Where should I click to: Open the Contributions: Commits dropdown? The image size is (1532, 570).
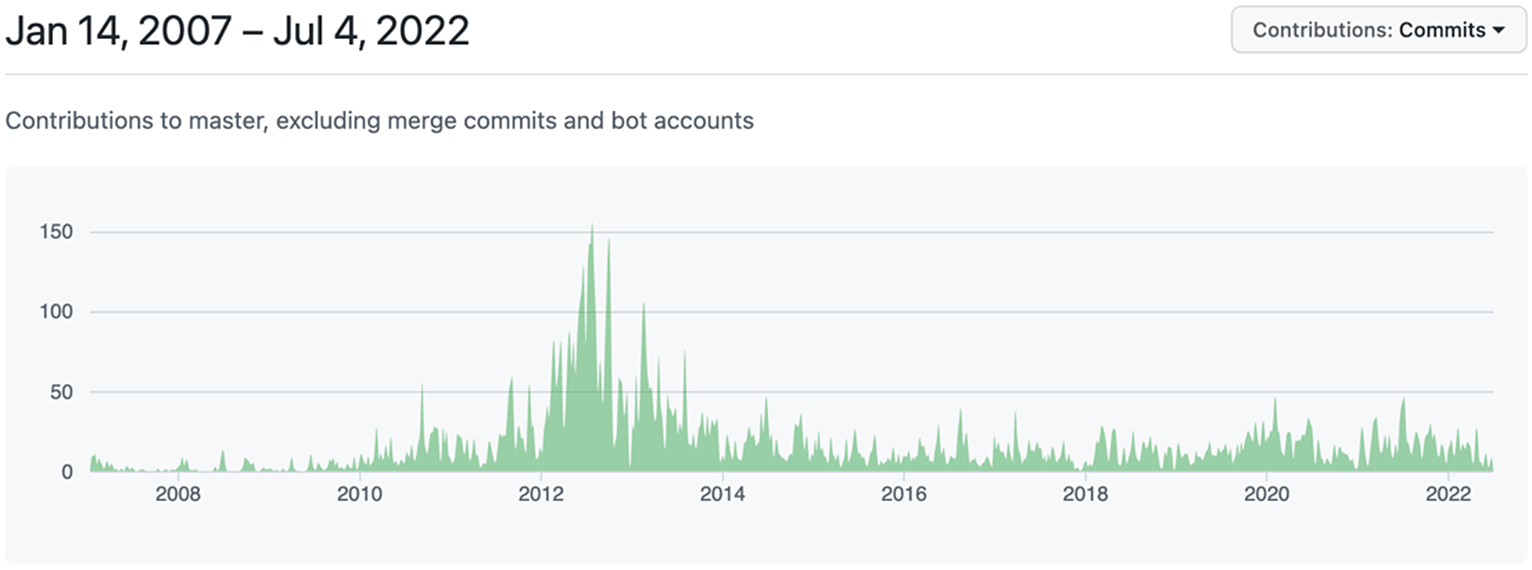coord(1378,30)
